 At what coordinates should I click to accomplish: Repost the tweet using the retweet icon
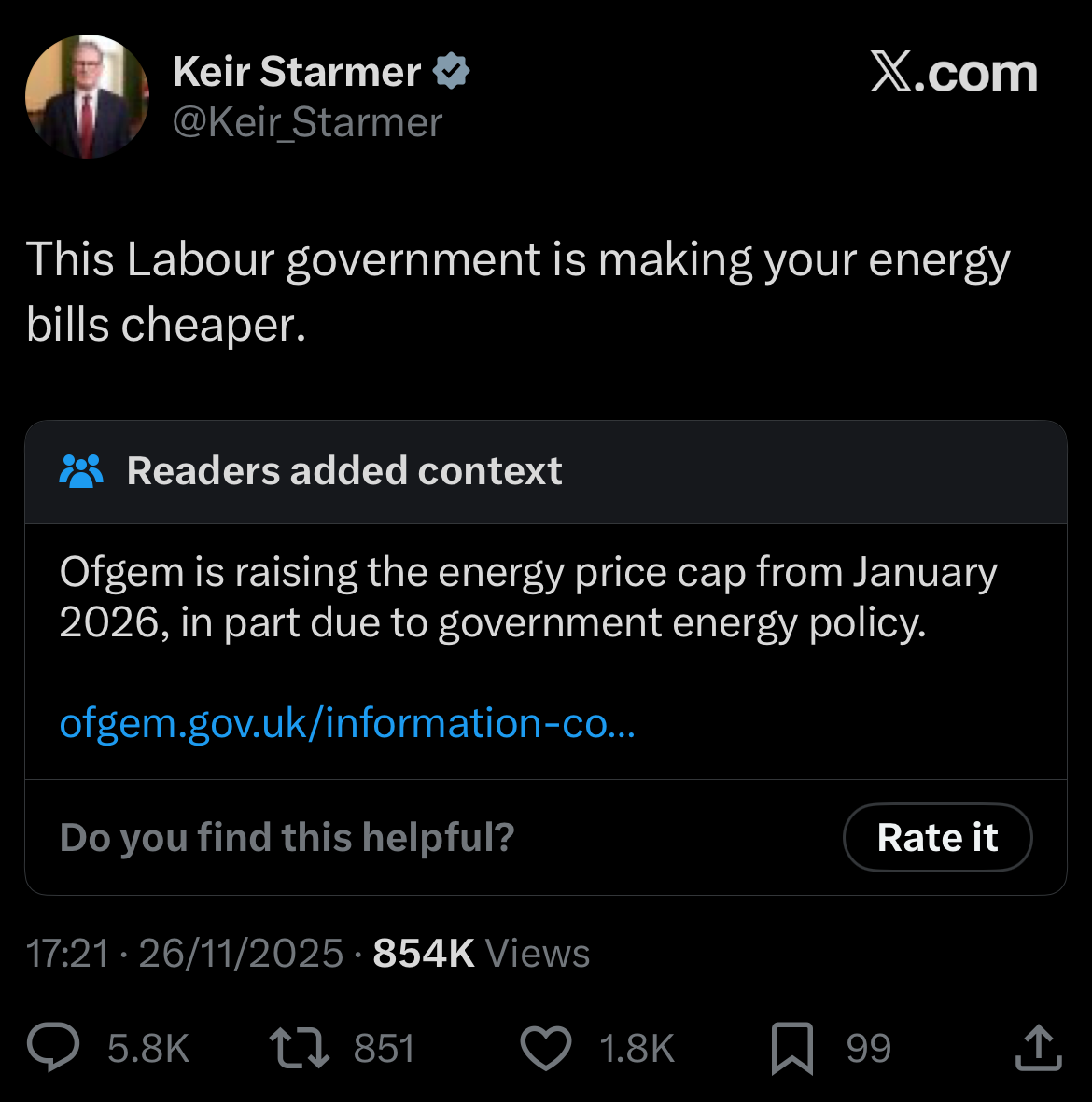coord(300,1048)
